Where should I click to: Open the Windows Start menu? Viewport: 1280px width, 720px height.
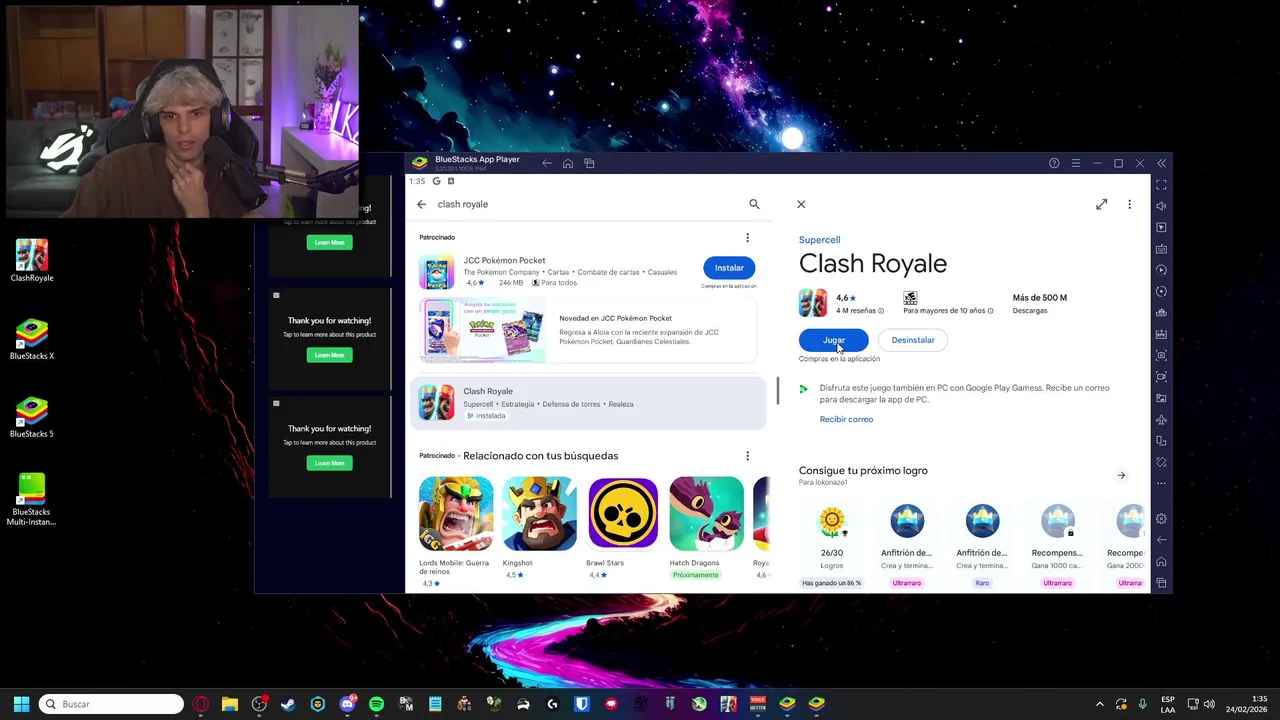(21, 704)
